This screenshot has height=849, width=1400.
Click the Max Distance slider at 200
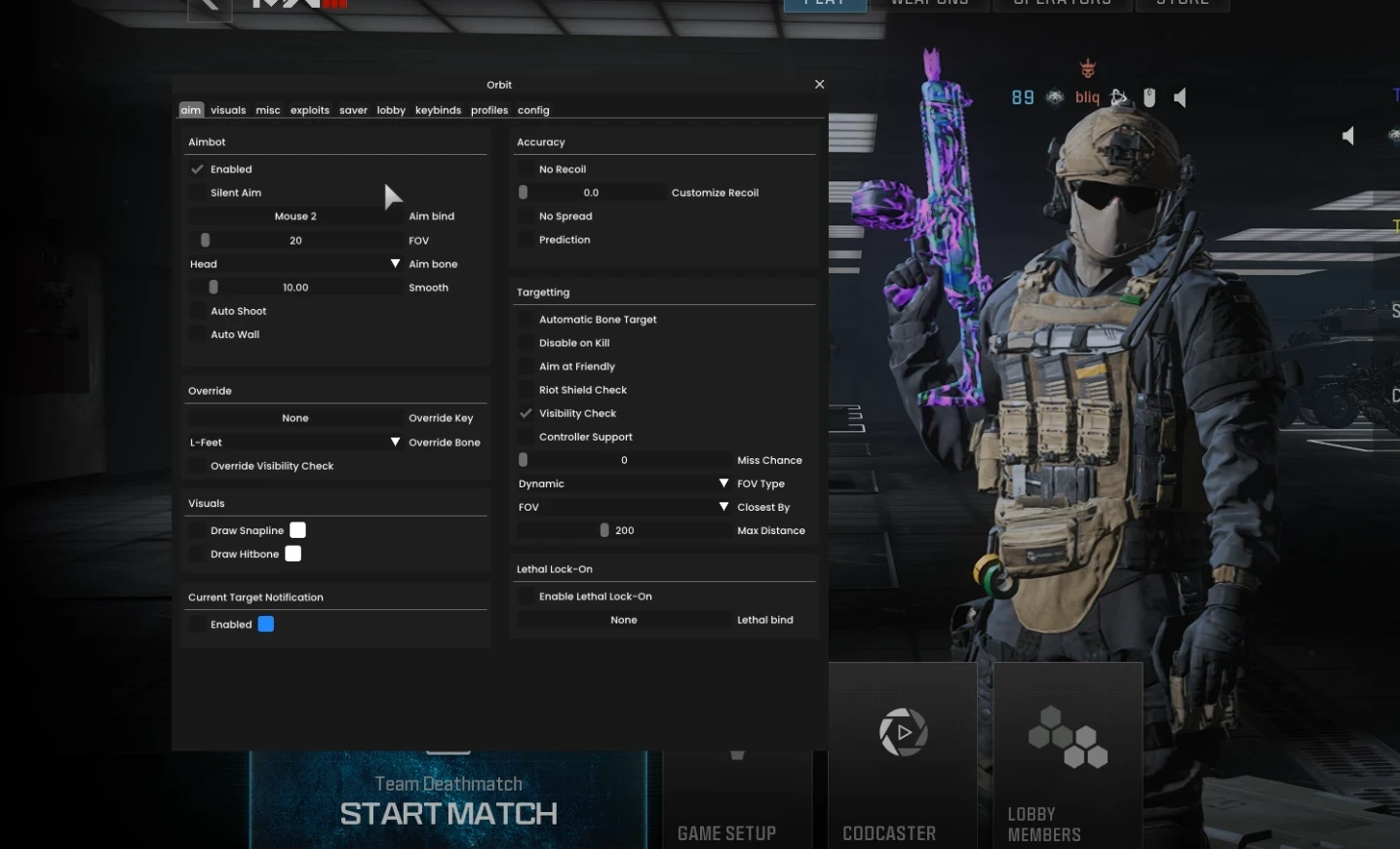click(624, 530)
